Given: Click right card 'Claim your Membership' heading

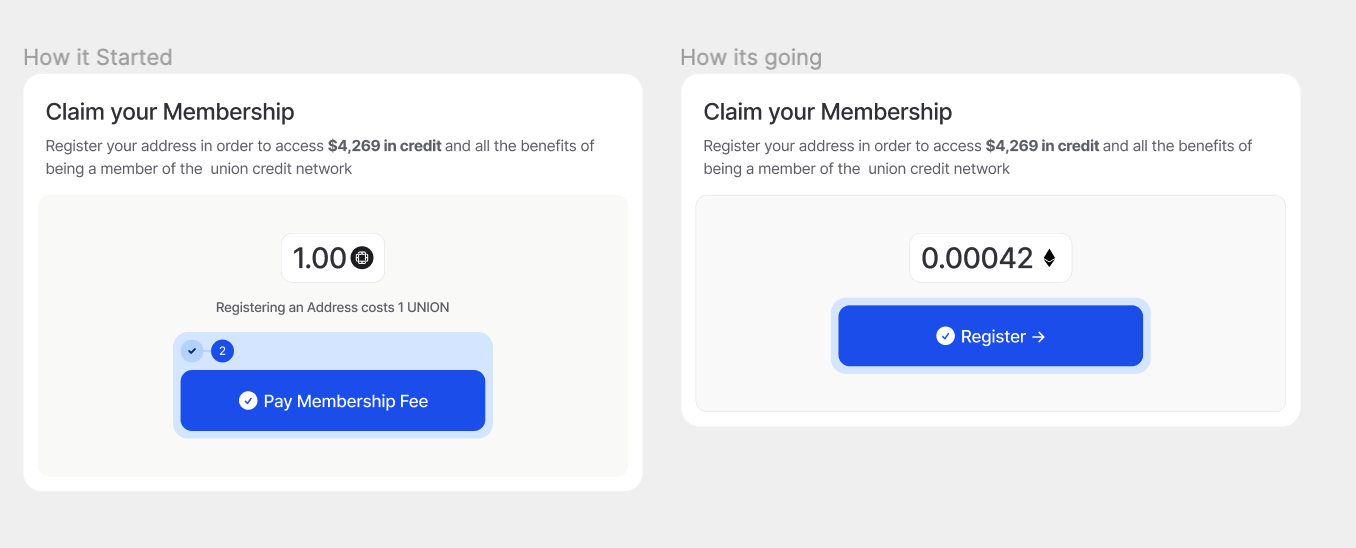Looking at the screenshot, I should tap(828, 111).
